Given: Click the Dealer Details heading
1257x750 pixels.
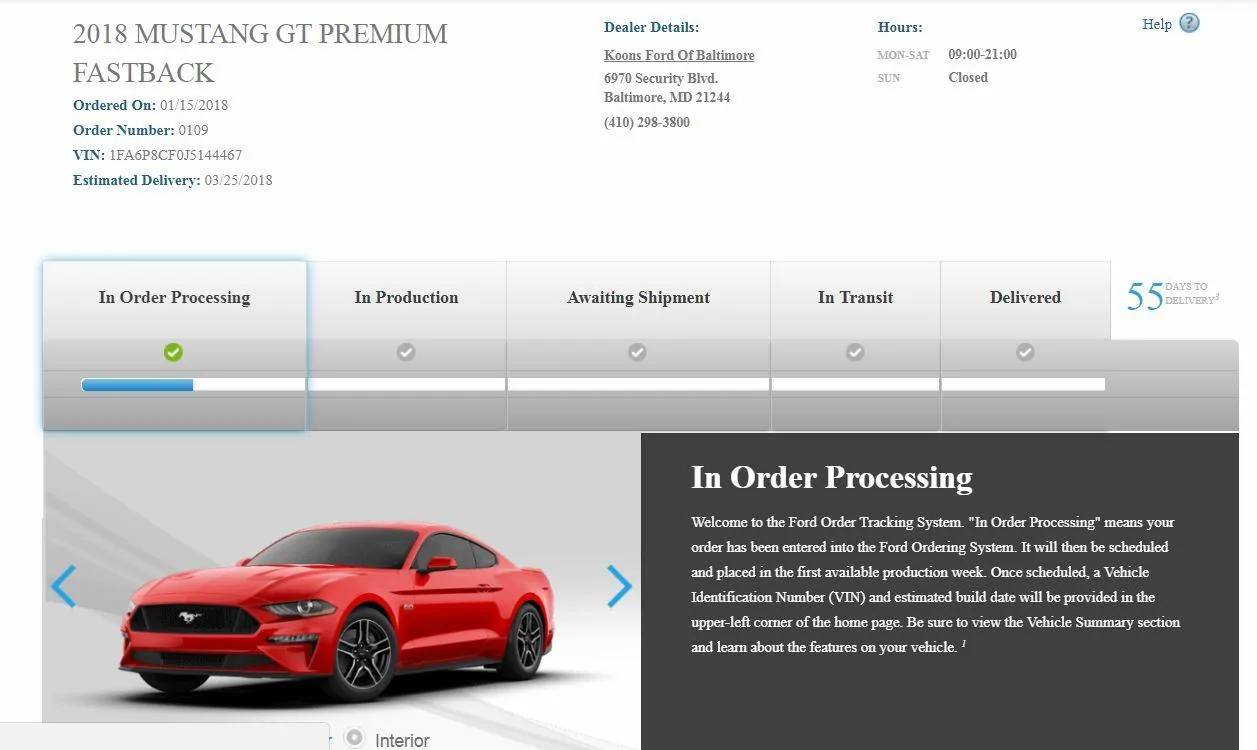Looking at the screenshot, I should coord(652,27).
